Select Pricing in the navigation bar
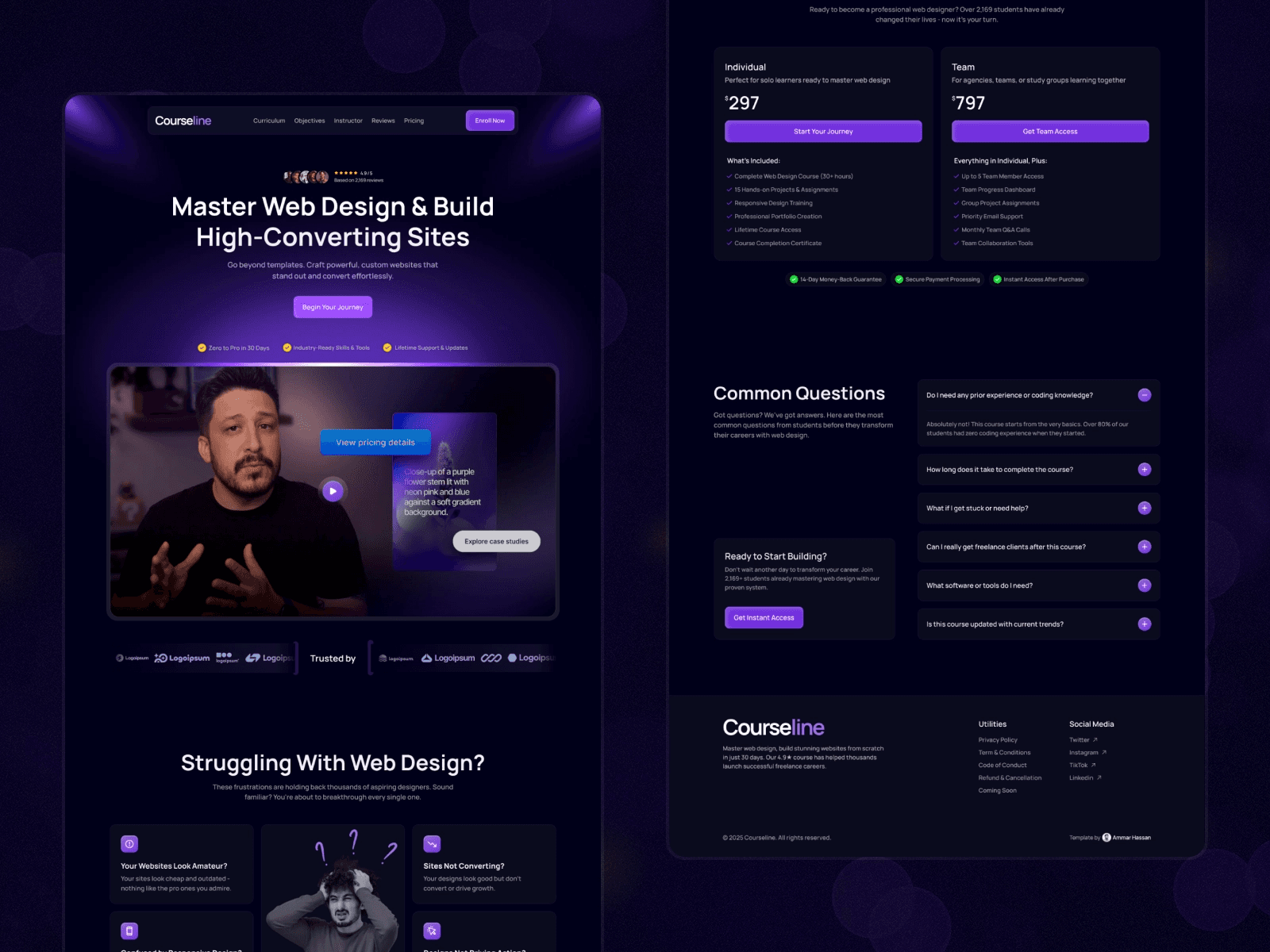This screenshot has height=952, width=1270. tap(414, 121)
